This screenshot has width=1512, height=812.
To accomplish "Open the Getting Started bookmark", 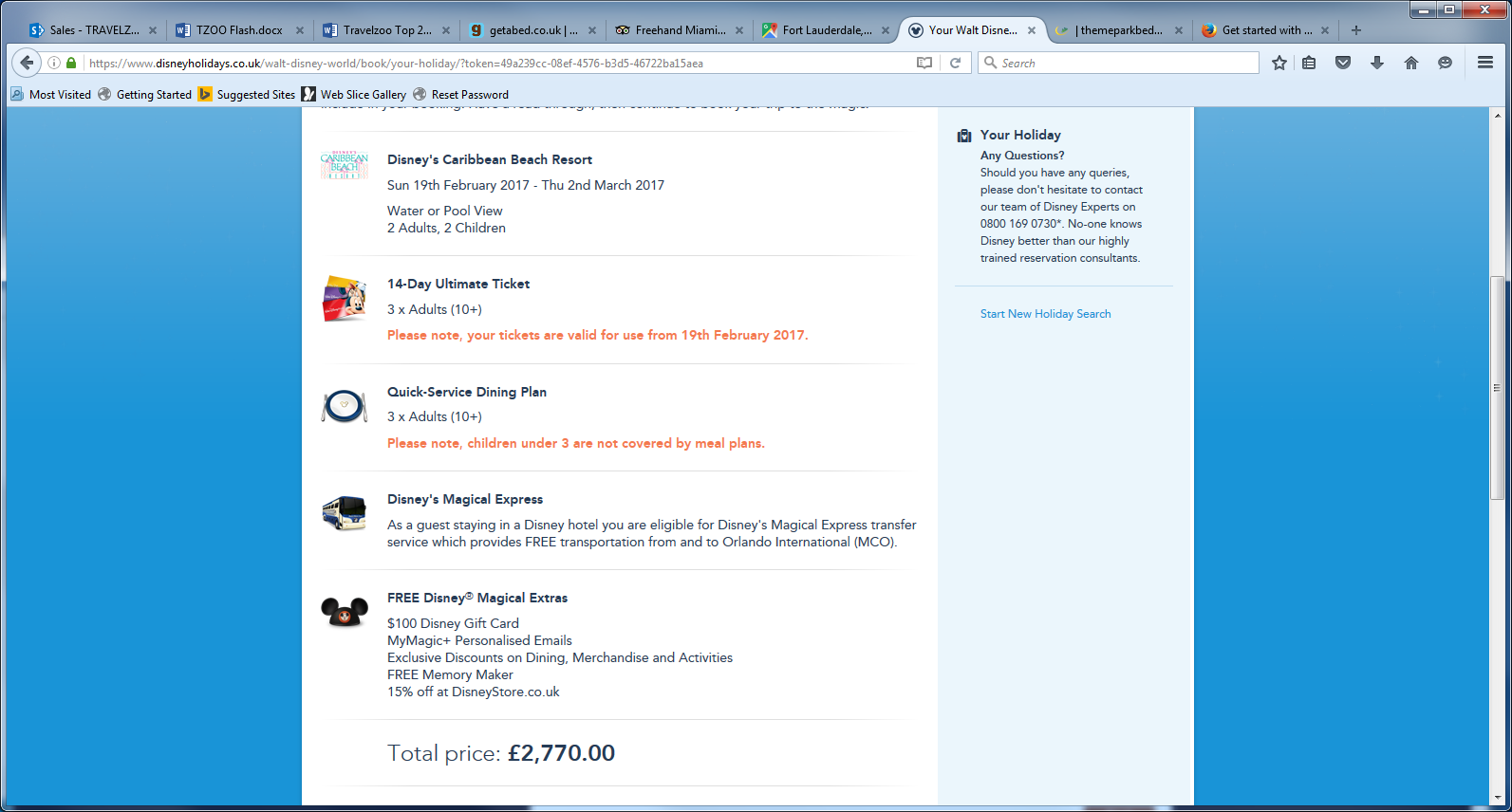I will click(145, 95).
